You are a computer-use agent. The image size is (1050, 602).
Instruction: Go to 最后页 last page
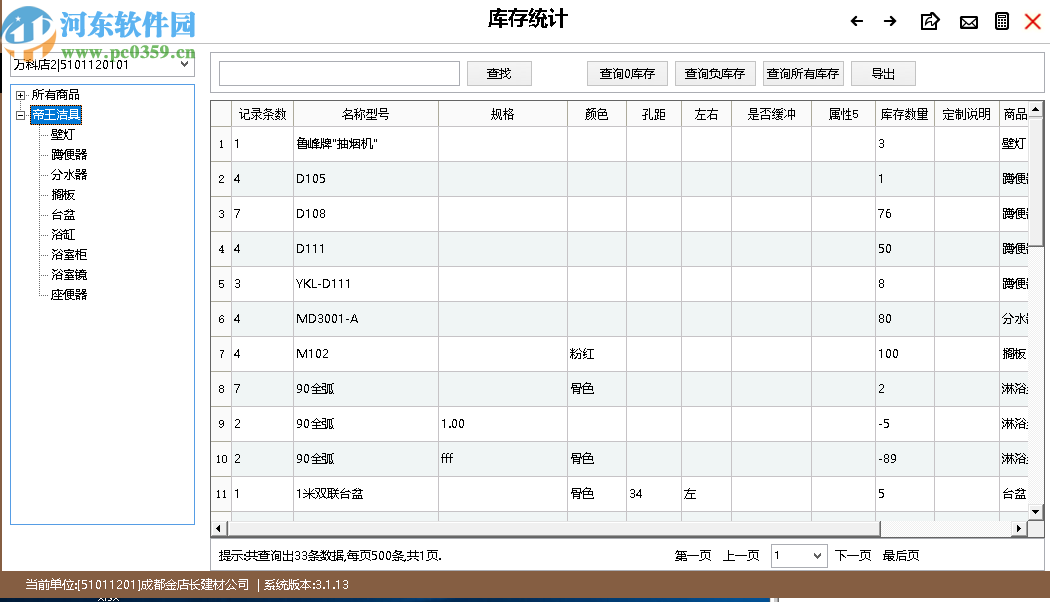(x=901, y=555)
